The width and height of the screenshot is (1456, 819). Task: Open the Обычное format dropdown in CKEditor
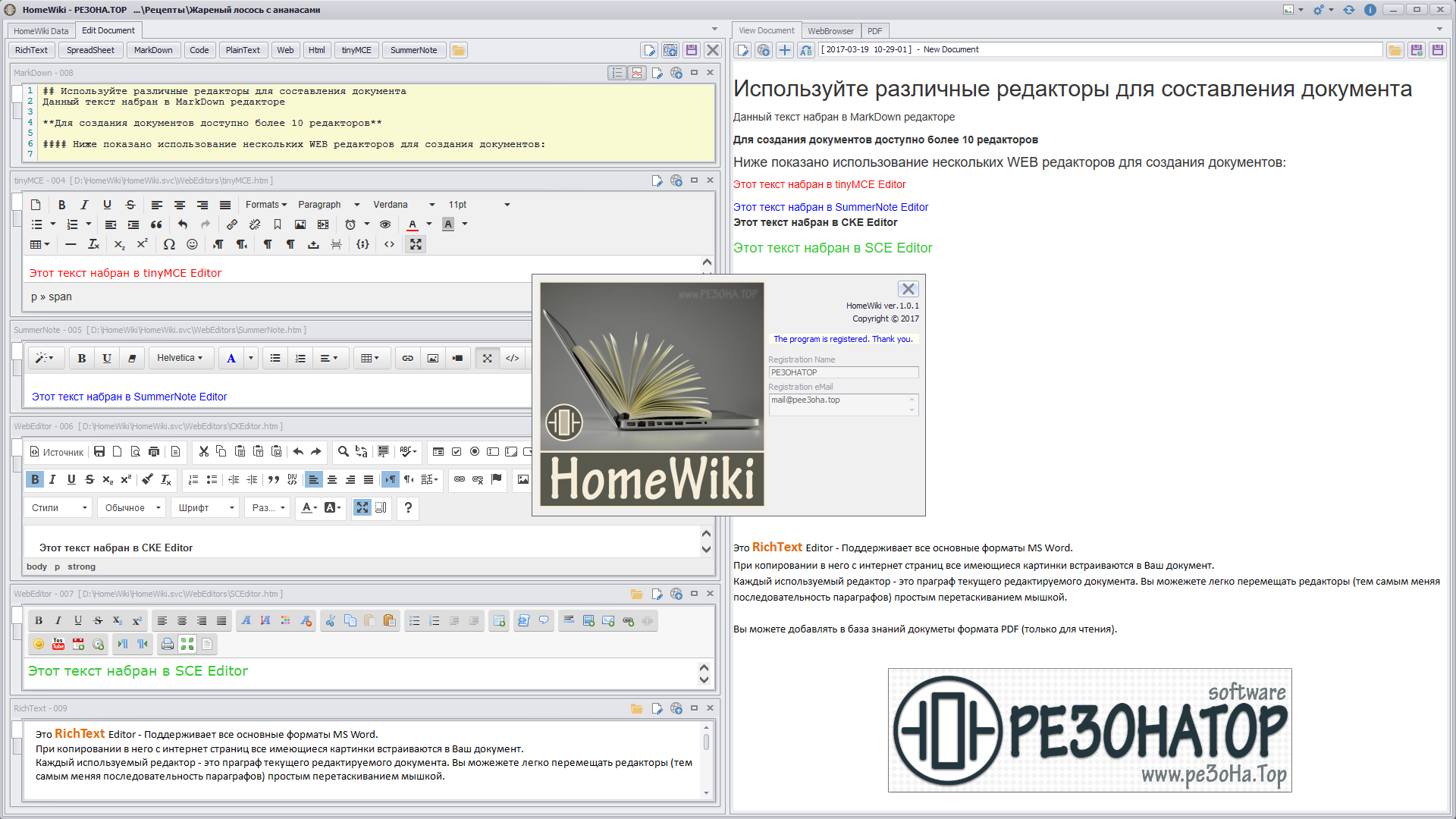point(133,508)
